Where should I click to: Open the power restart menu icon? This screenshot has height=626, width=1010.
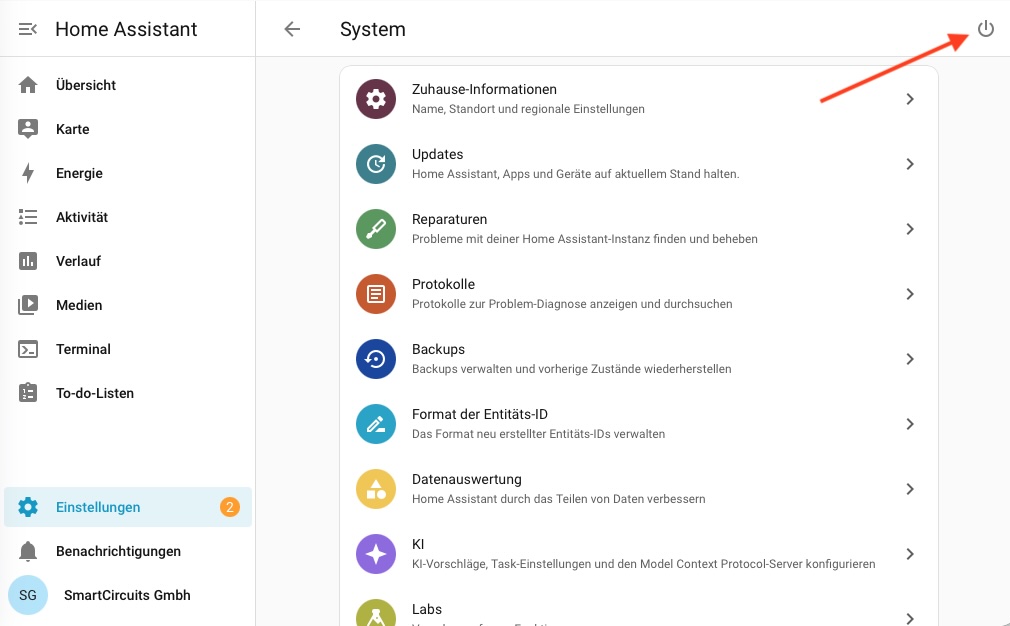(x=986, y=29)
